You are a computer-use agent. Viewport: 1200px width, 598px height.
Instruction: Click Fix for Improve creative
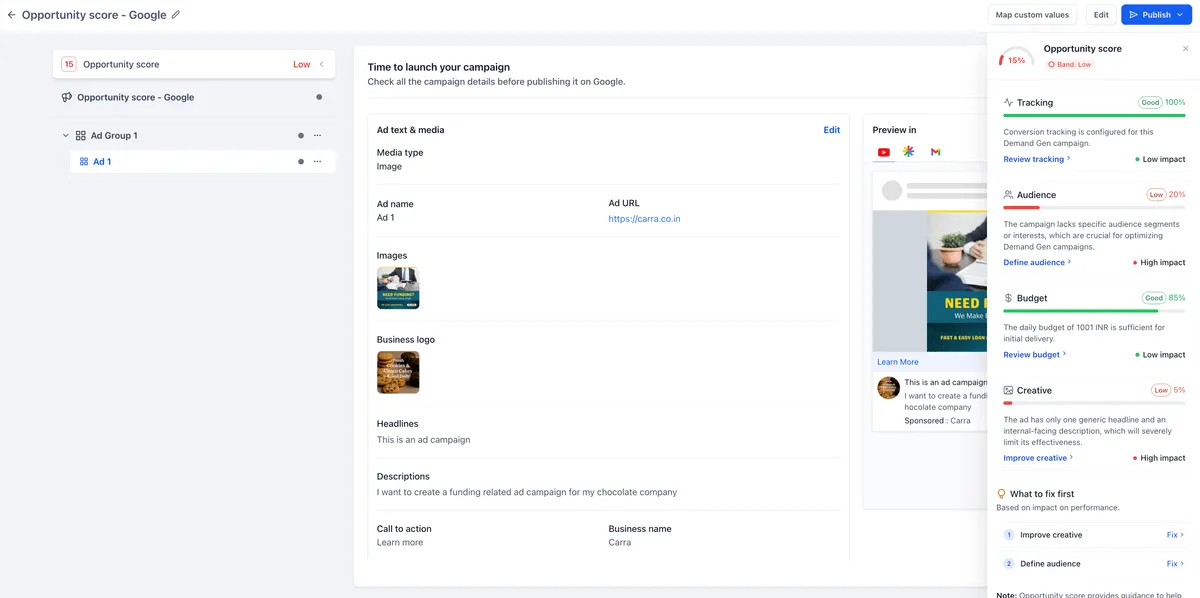click(x=1175, y=535)
